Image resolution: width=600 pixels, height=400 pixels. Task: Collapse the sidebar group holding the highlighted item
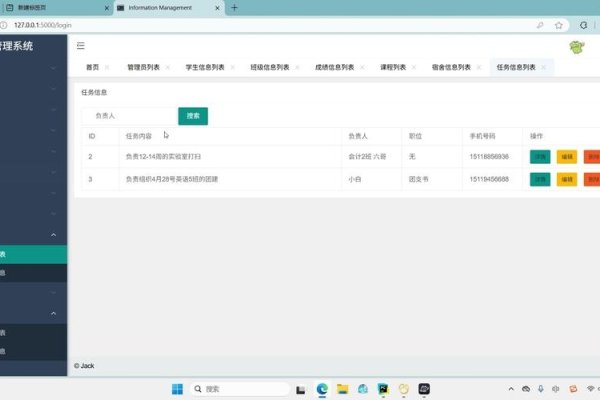(53, 235)
